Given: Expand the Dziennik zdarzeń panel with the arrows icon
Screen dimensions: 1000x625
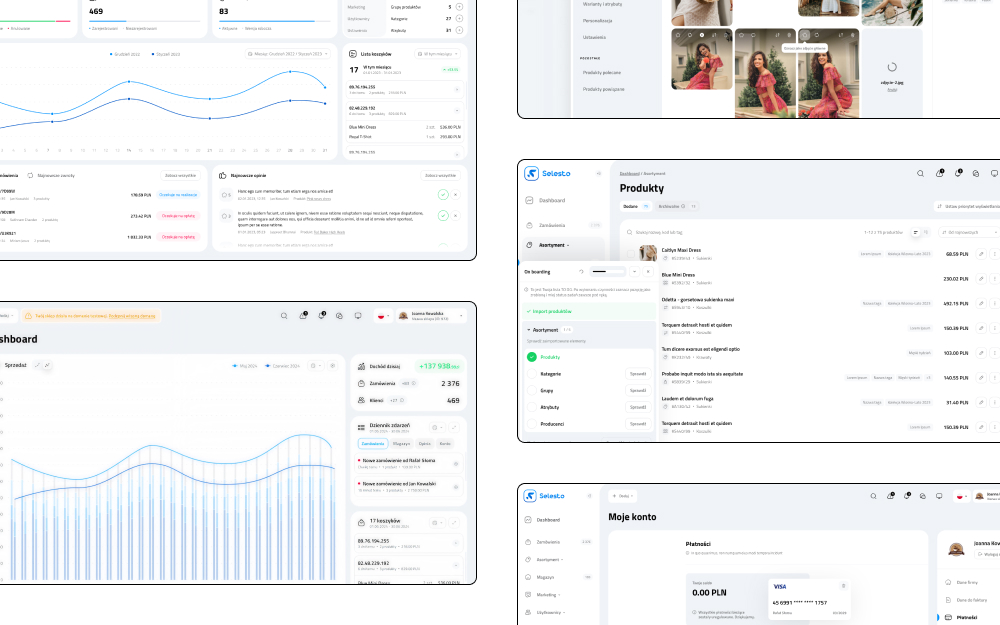Looking at the screenshot, I should click(452, 427).
